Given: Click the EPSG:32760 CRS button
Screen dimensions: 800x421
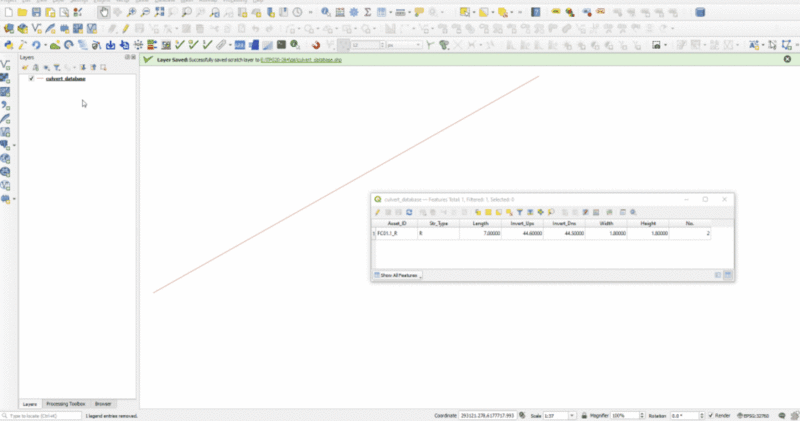Looking at the screenshot, I should (x=770, y=415).
